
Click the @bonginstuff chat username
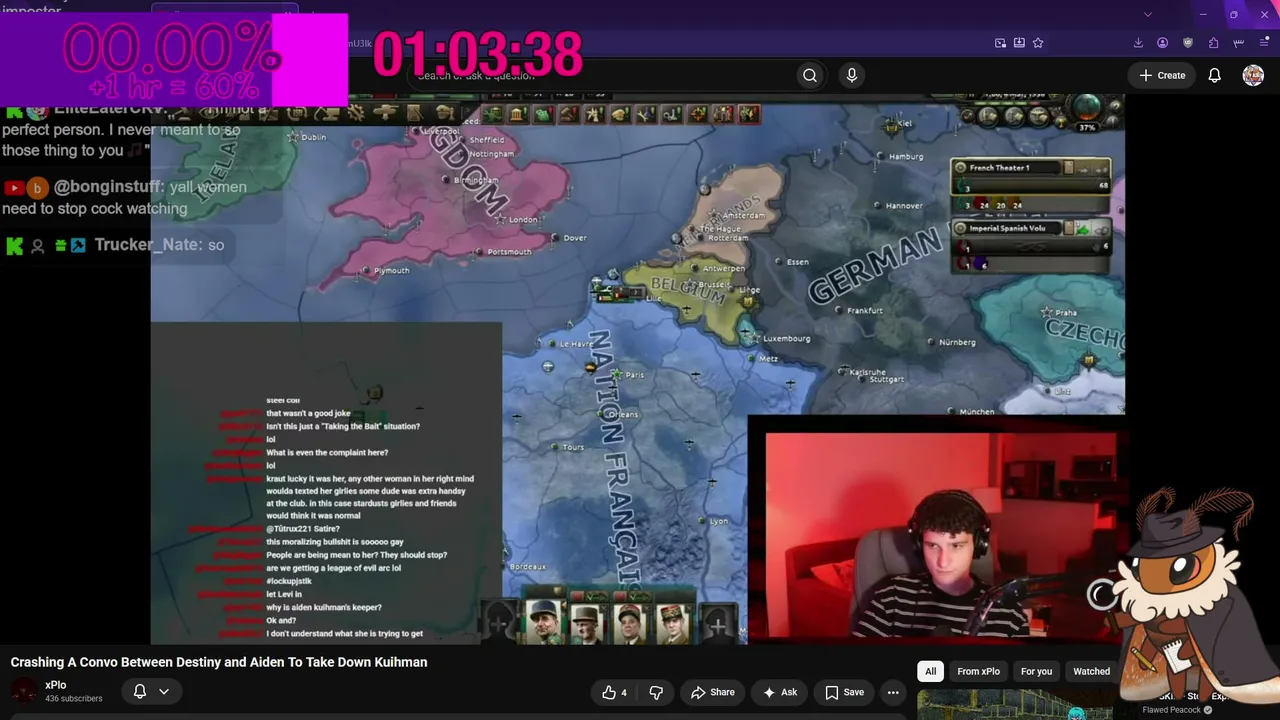(x=110, y=187)
